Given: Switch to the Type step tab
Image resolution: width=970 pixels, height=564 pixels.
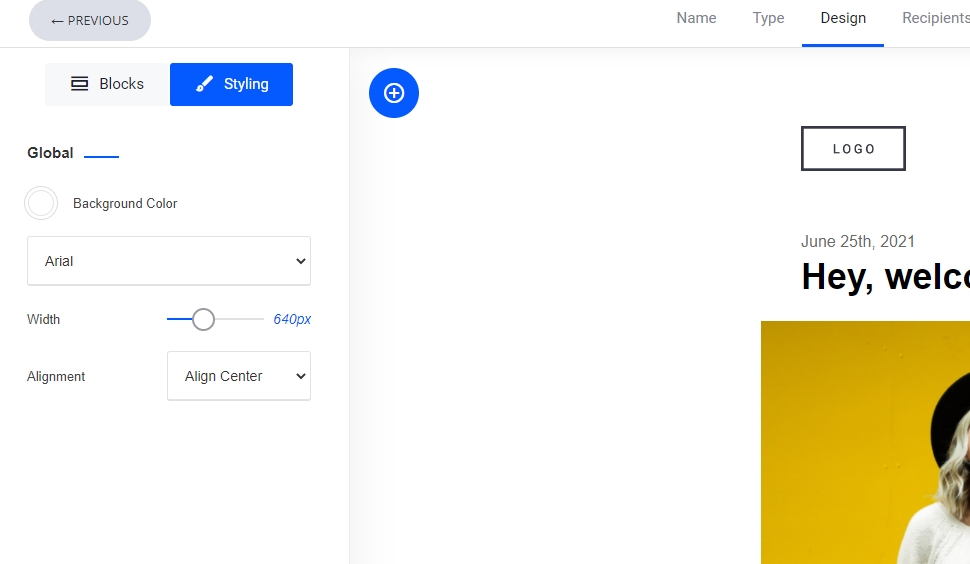Looking at the screenshot, I should tap(768, 18).
